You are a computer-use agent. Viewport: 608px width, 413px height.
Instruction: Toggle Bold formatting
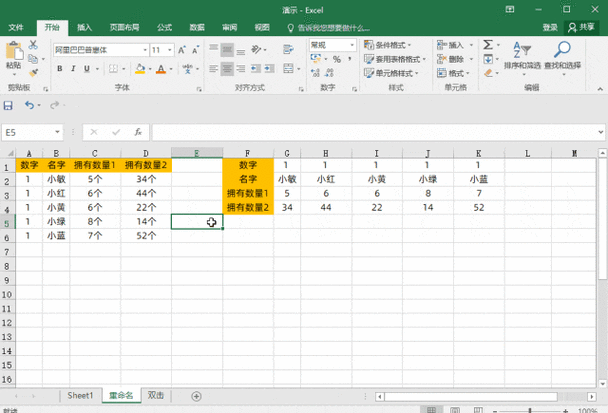click(60, 69)
